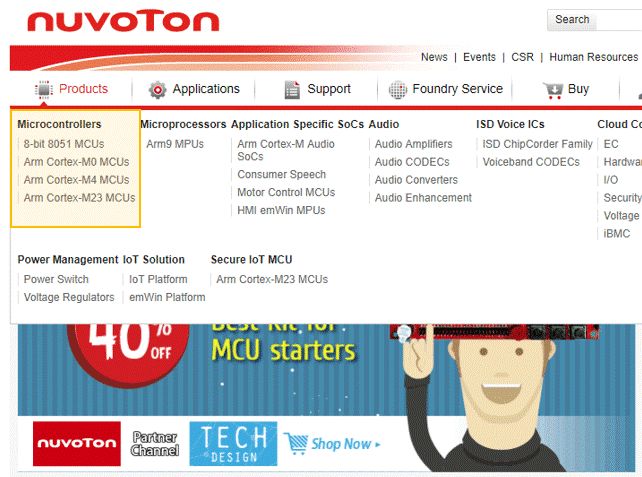Screen dimensions: 642x477
Task: Open Motor Control MCUs
Action: click(x=286, y=192)
